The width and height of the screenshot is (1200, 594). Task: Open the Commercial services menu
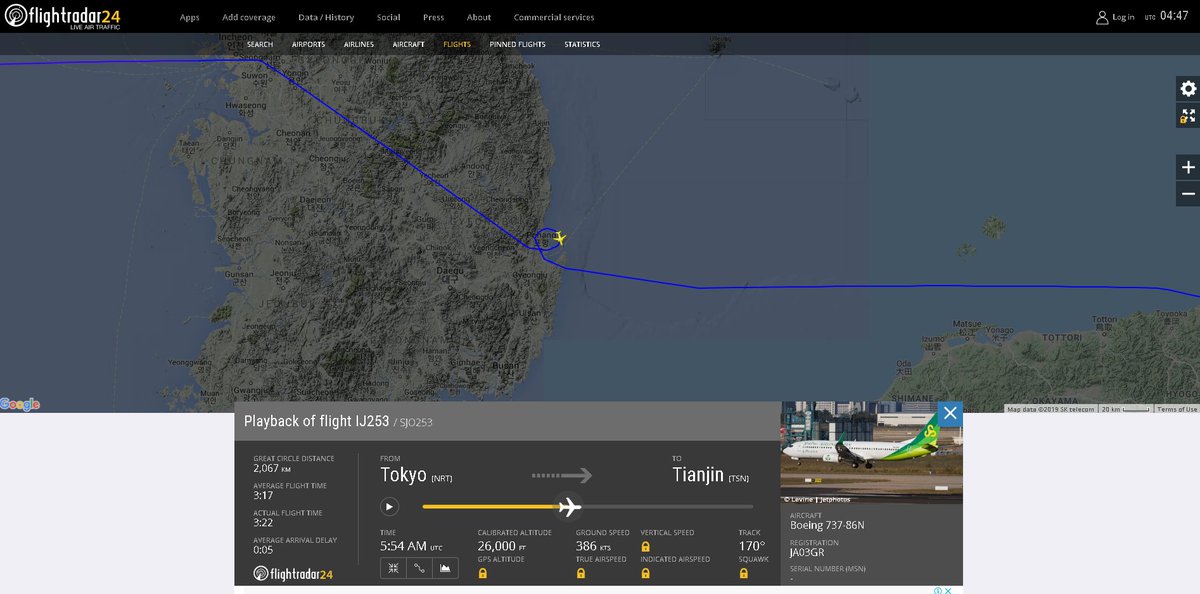click(553, 17)
